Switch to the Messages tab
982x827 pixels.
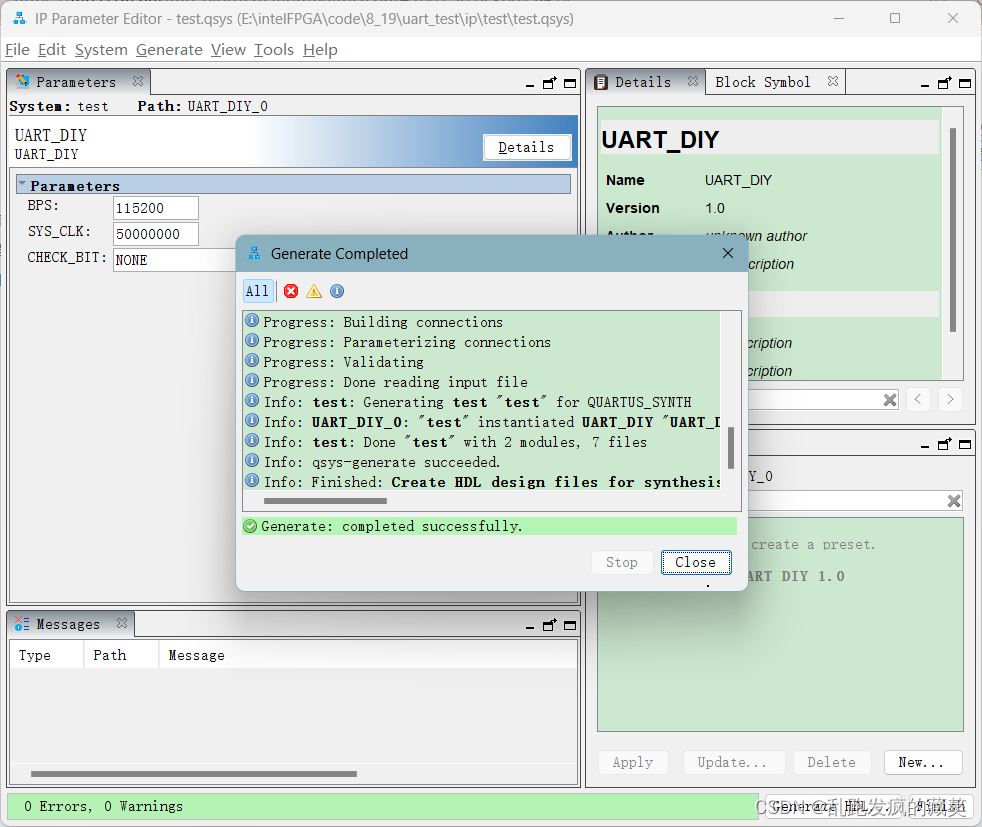[x=67, y=624]
